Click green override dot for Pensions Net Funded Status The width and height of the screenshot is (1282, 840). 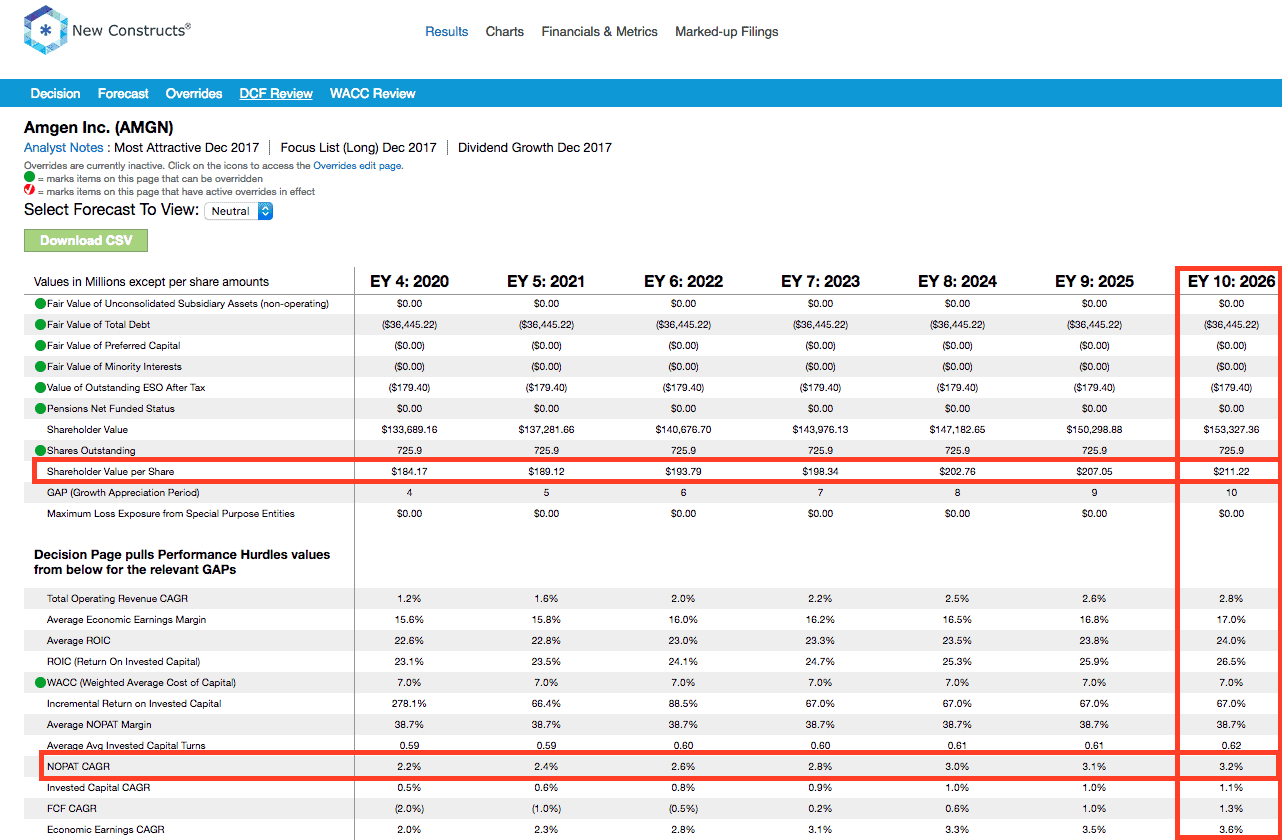[40, 408]
